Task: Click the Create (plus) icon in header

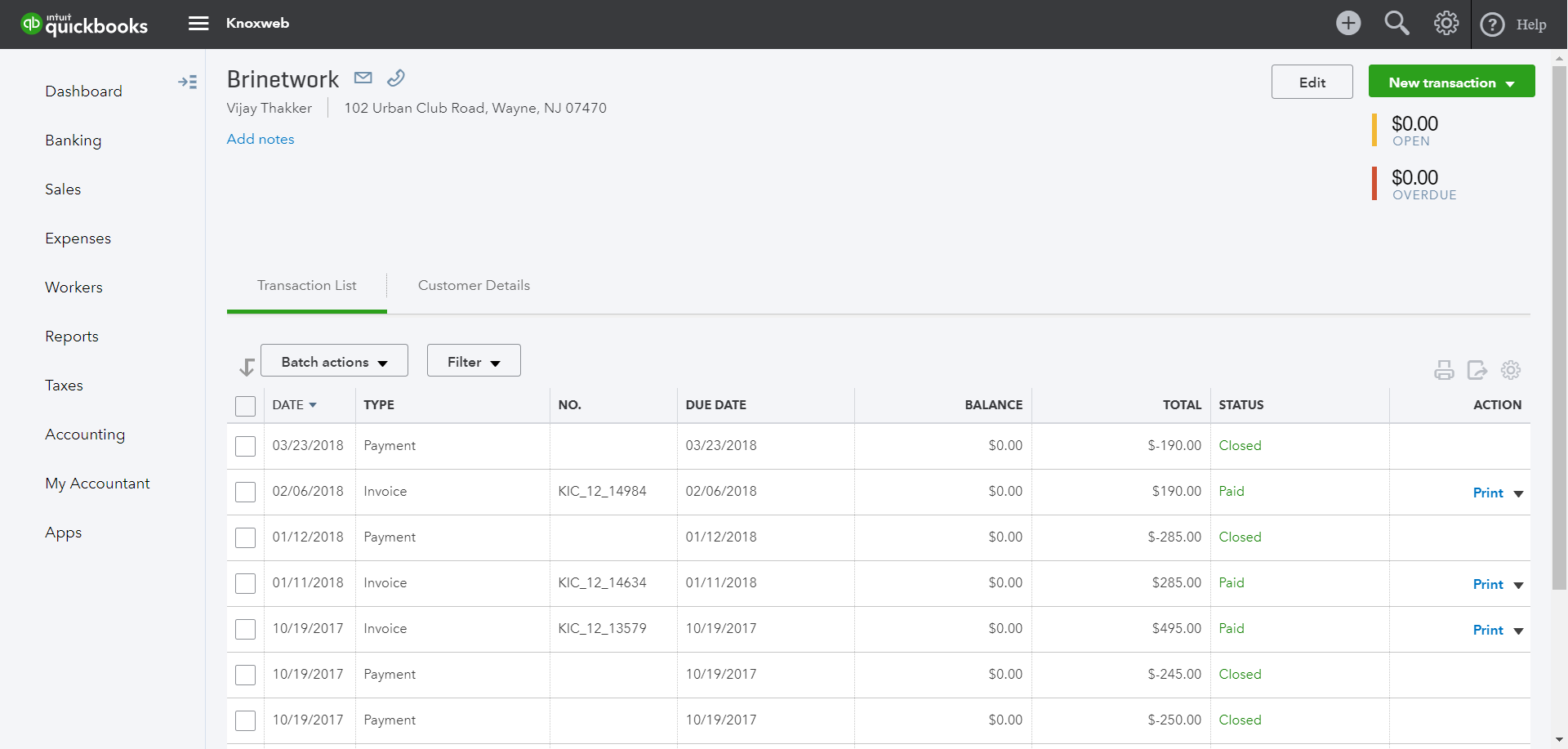Action: (1348, 23)
